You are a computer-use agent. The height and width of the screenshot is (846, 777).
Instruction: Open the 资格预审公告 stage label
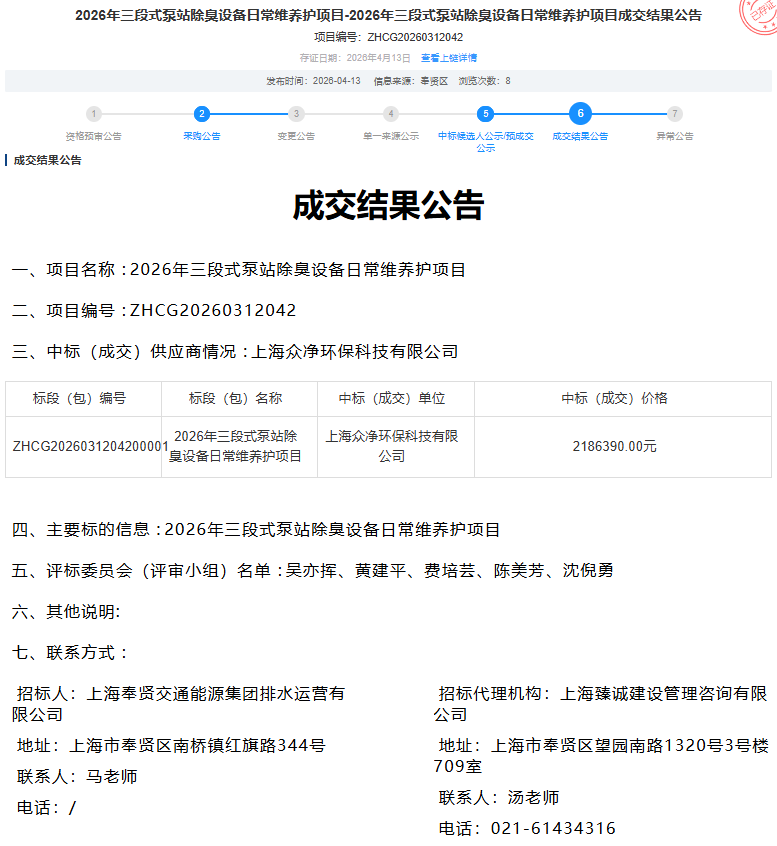93,136
